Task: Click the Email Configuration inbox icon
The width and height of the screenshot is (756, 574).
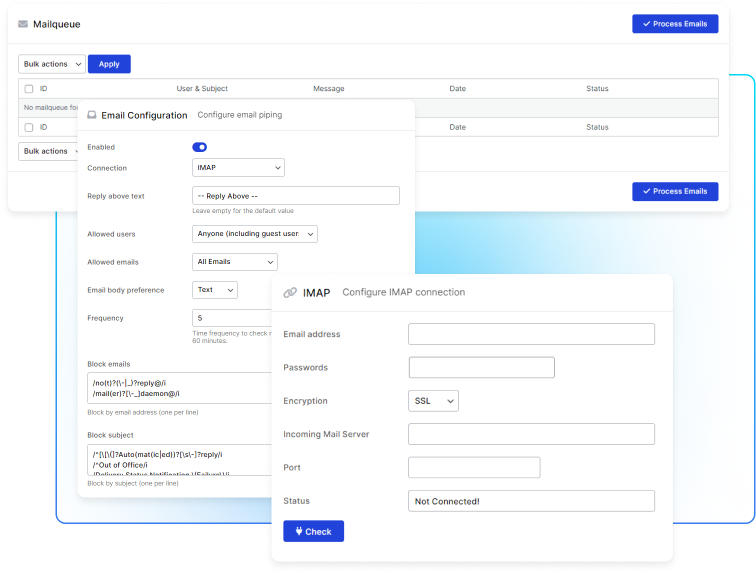Action: coord(92,115)
